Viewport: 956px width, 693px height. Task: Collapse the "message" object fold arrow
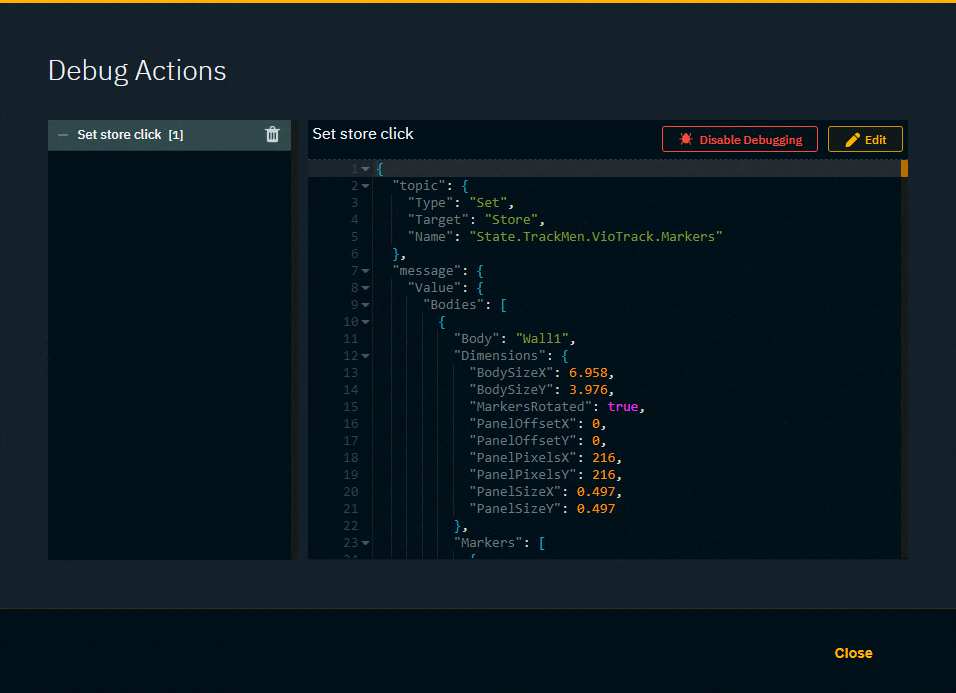pyautogui.click(x=364, y=270)
